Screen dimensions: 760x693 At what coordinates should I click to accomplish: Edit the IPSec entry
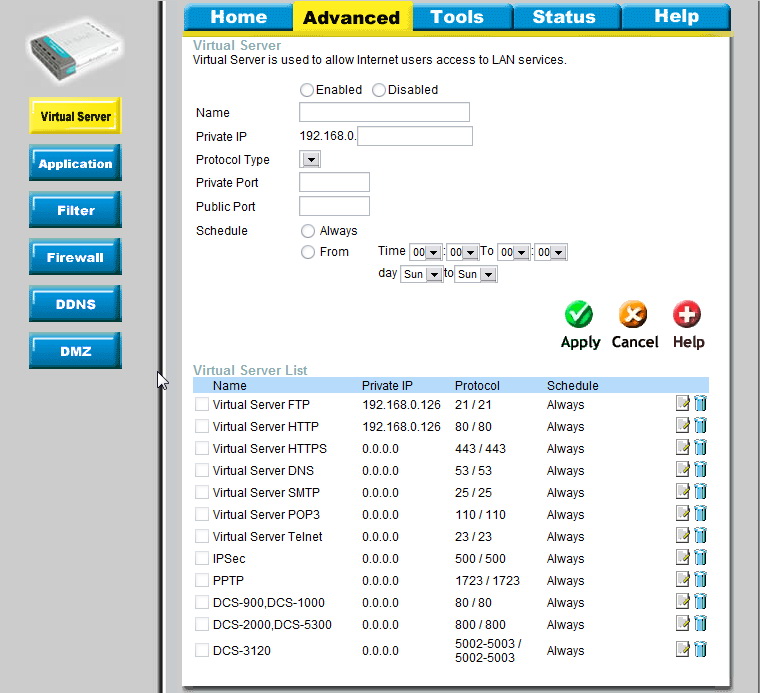682,557
